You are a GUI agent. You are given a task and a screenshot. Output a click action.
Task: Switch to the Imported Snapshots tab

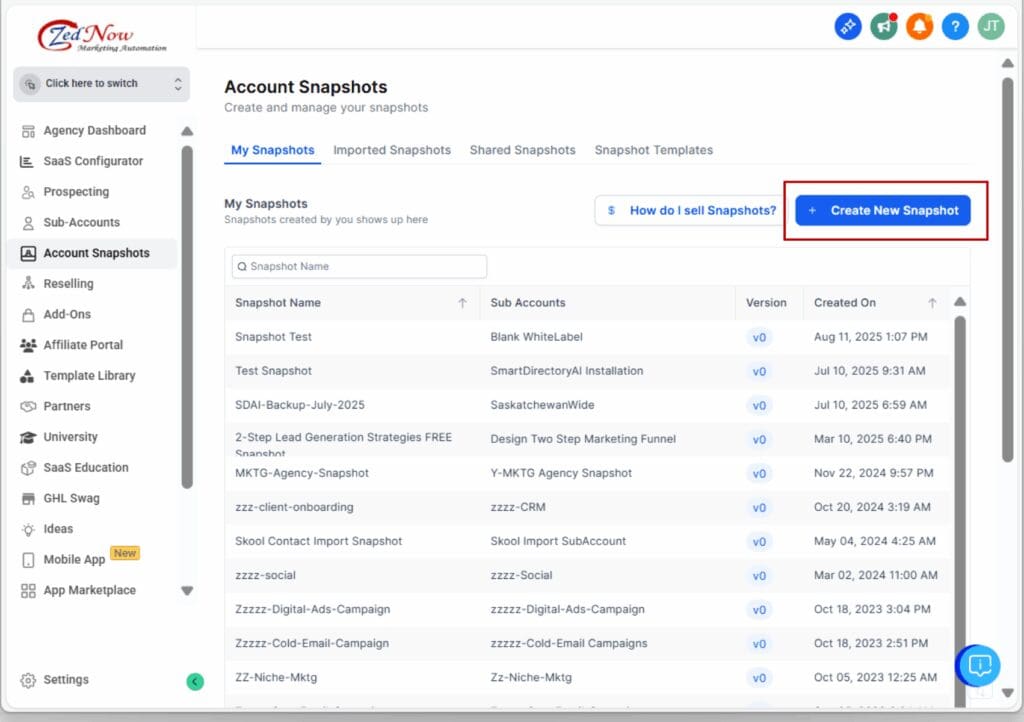tap(392, 150)
